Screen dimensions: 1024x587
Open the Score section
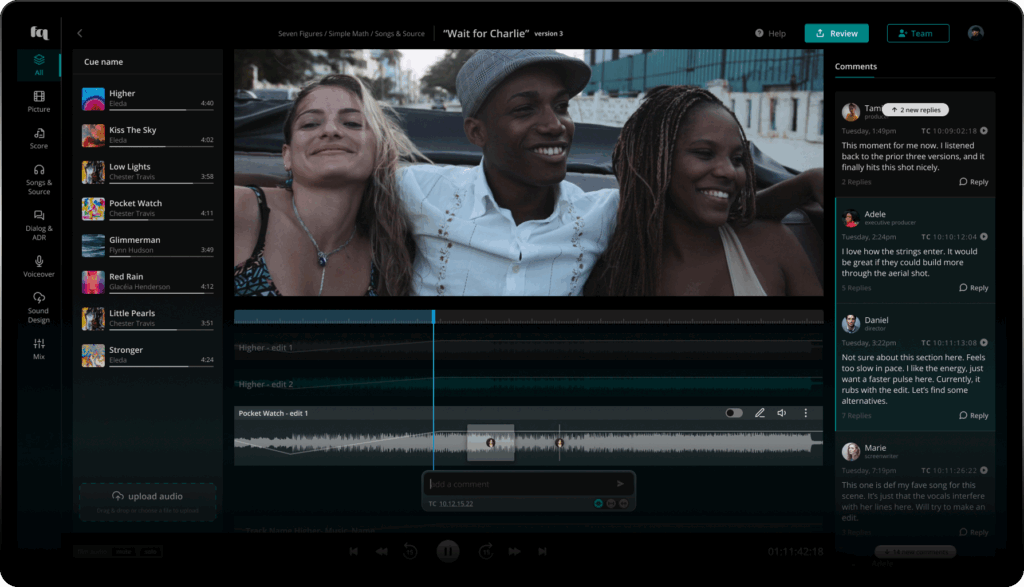(x=39, y=138)
